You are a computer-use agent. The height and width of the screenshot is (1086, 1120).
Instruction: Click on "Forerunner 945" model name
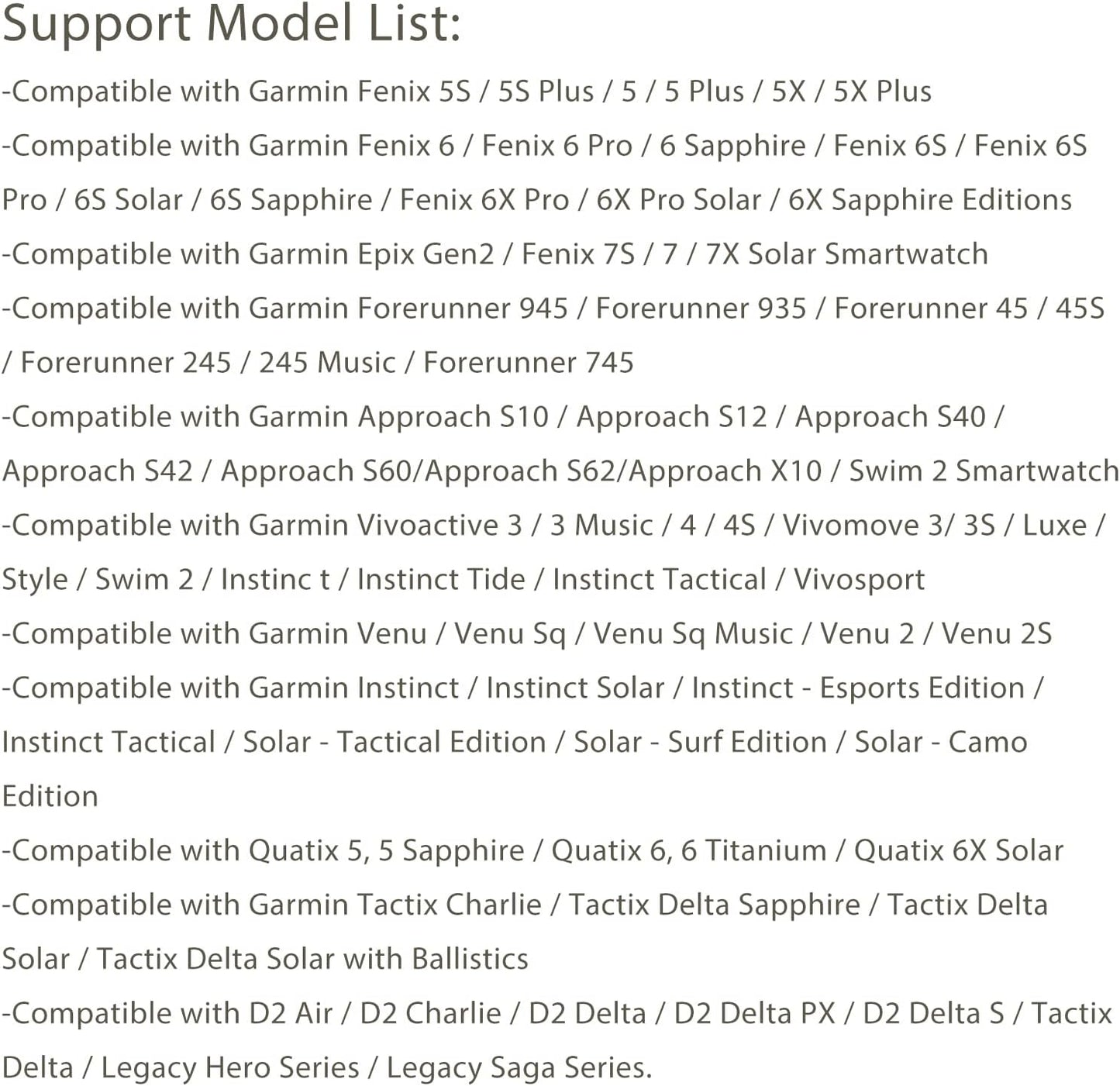point(463,309)
